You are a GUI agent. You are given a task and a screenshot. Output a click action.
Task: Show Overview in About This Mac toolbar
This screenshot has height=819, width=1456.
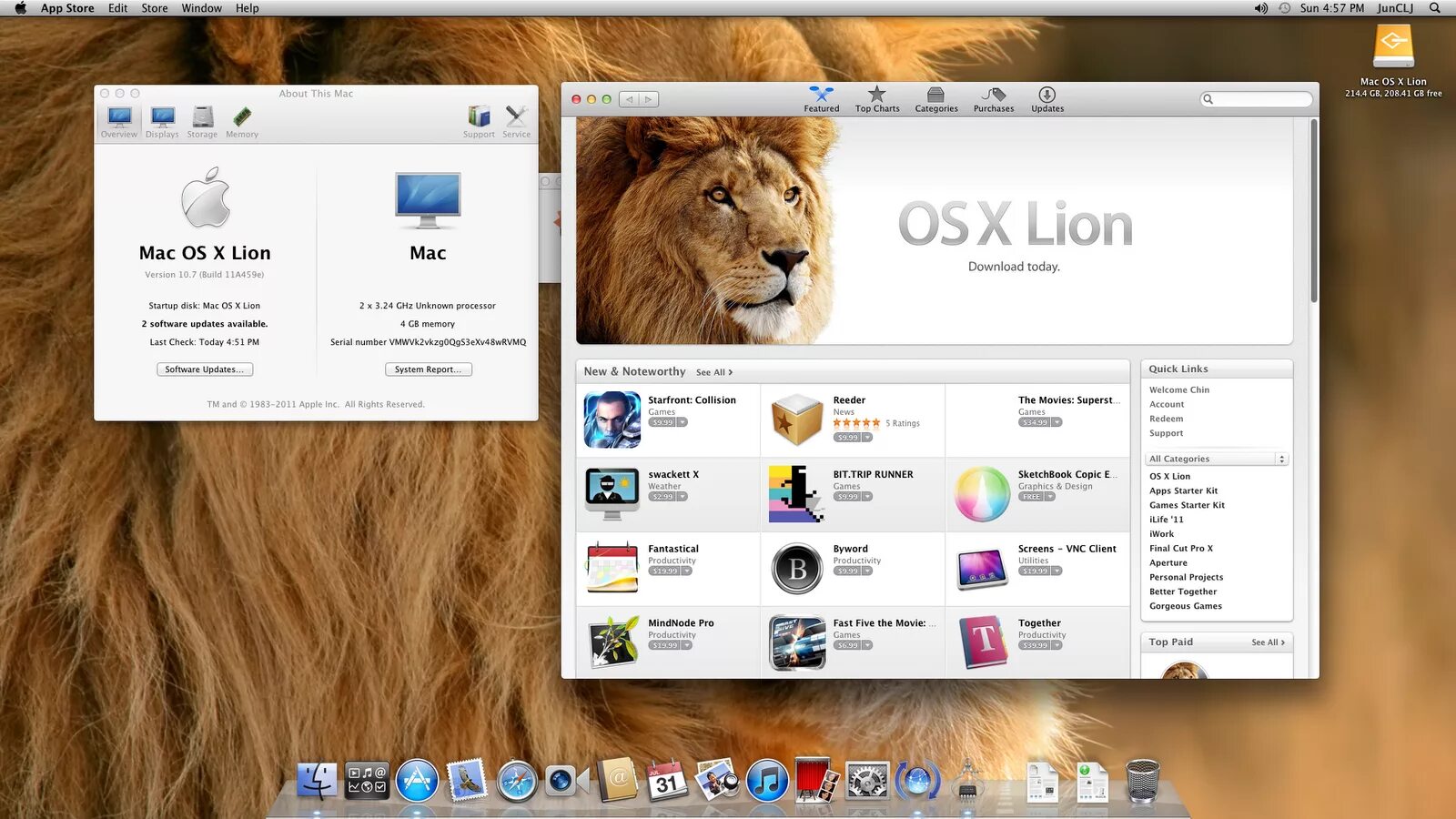pos(119,123)
